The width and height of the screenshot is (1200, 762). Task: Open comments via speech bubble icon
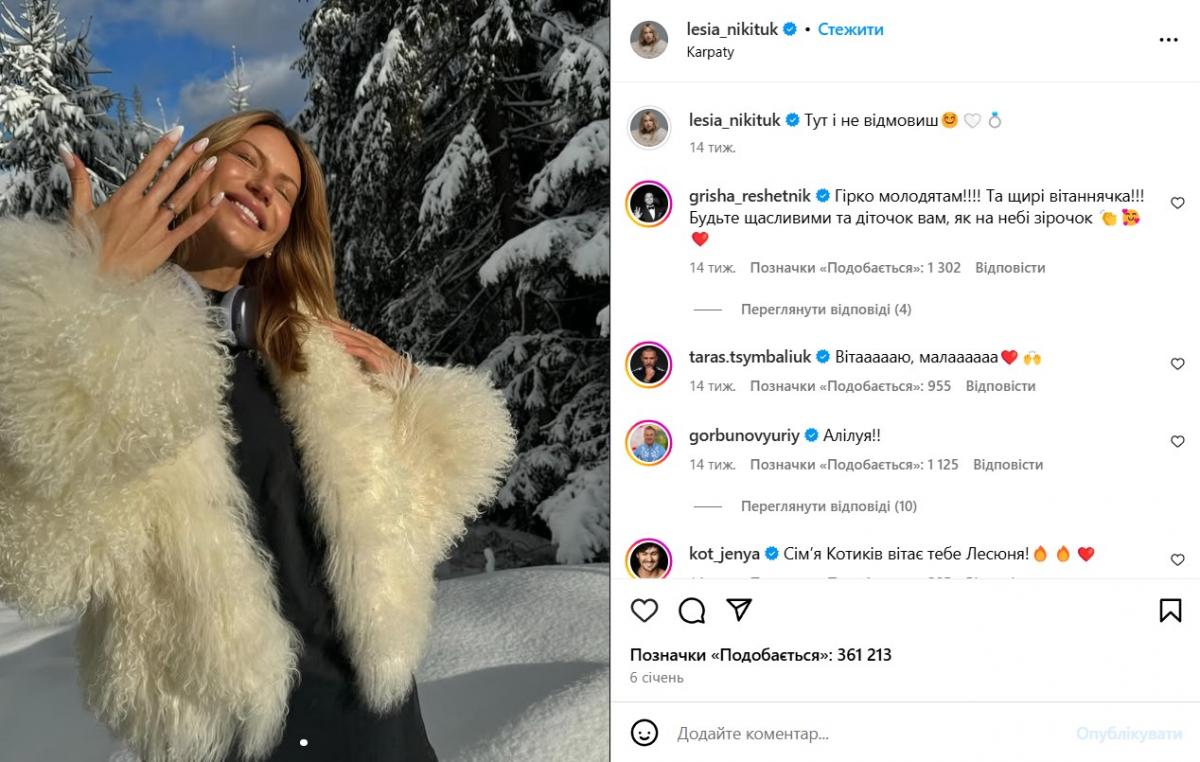point(692,610)
